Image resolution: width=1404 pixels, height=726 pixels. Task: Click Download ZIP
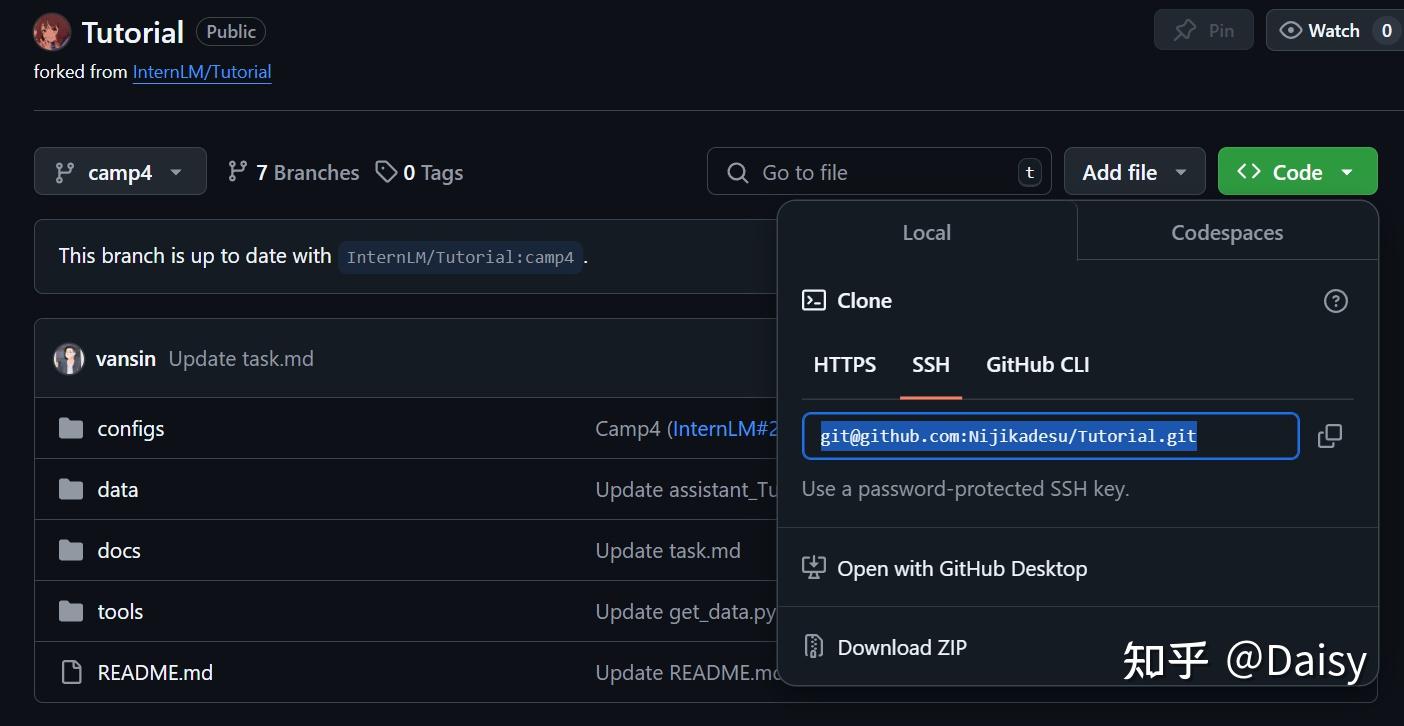click(901, 648)
